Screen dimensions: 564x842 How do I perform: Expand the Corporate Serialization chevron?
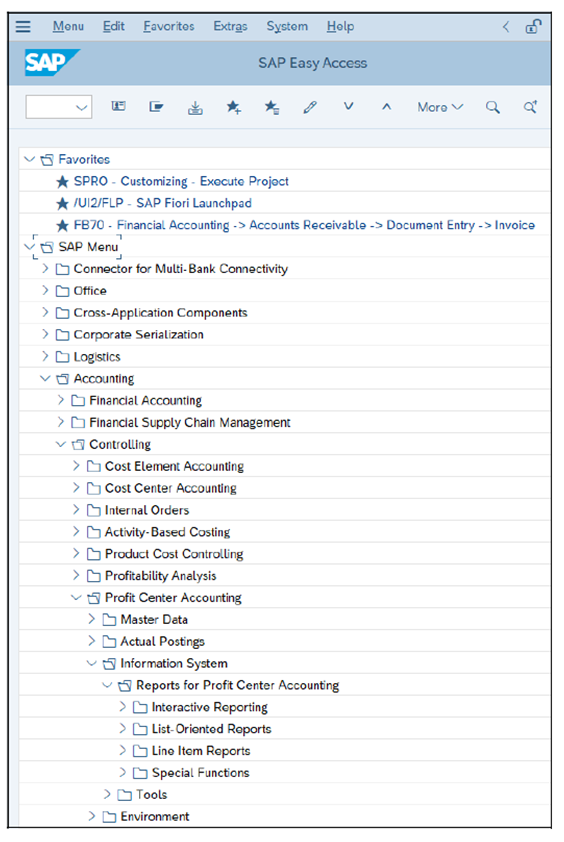point(45,334)
